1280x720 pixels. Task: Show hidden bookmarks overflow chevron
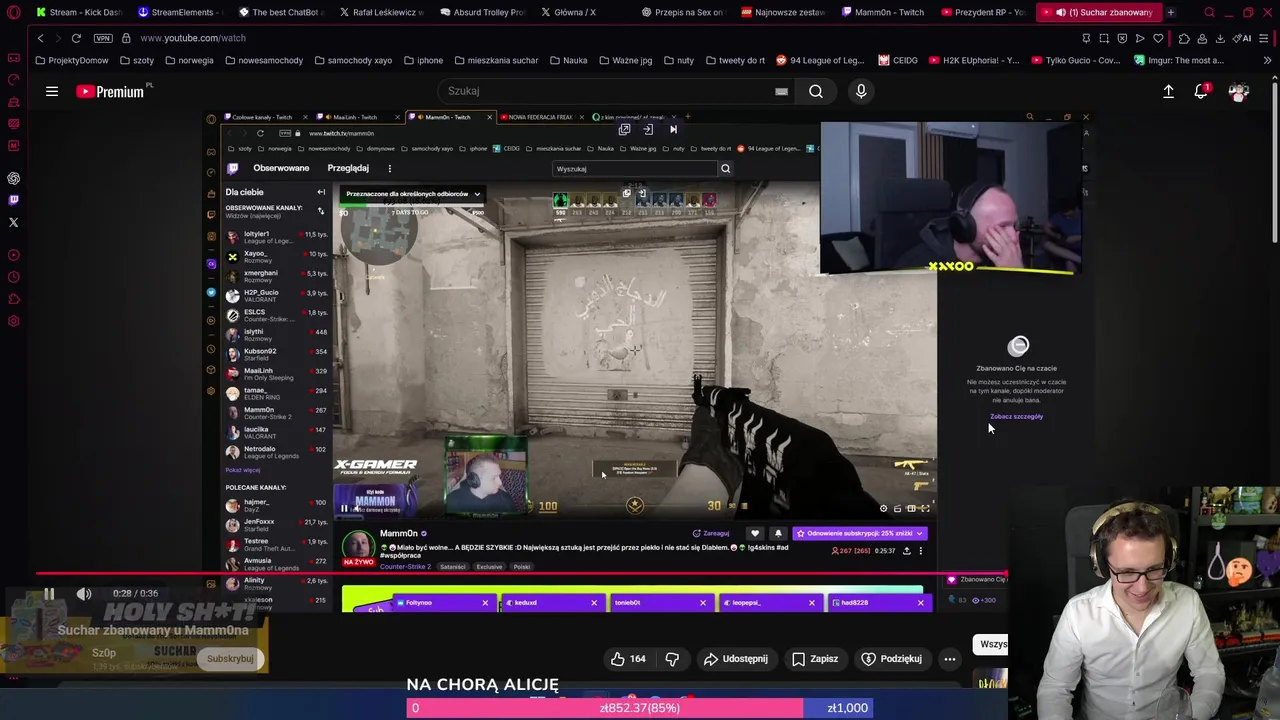click(1267, 60)
